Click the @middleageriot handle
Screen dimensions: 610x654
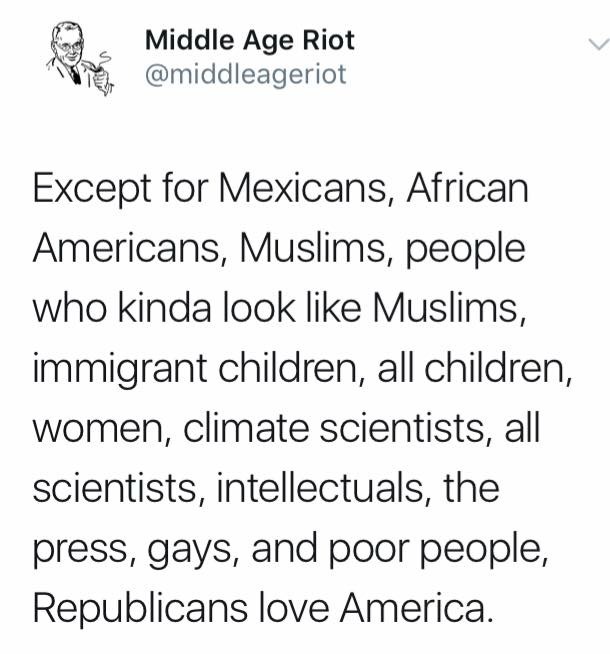246,74
